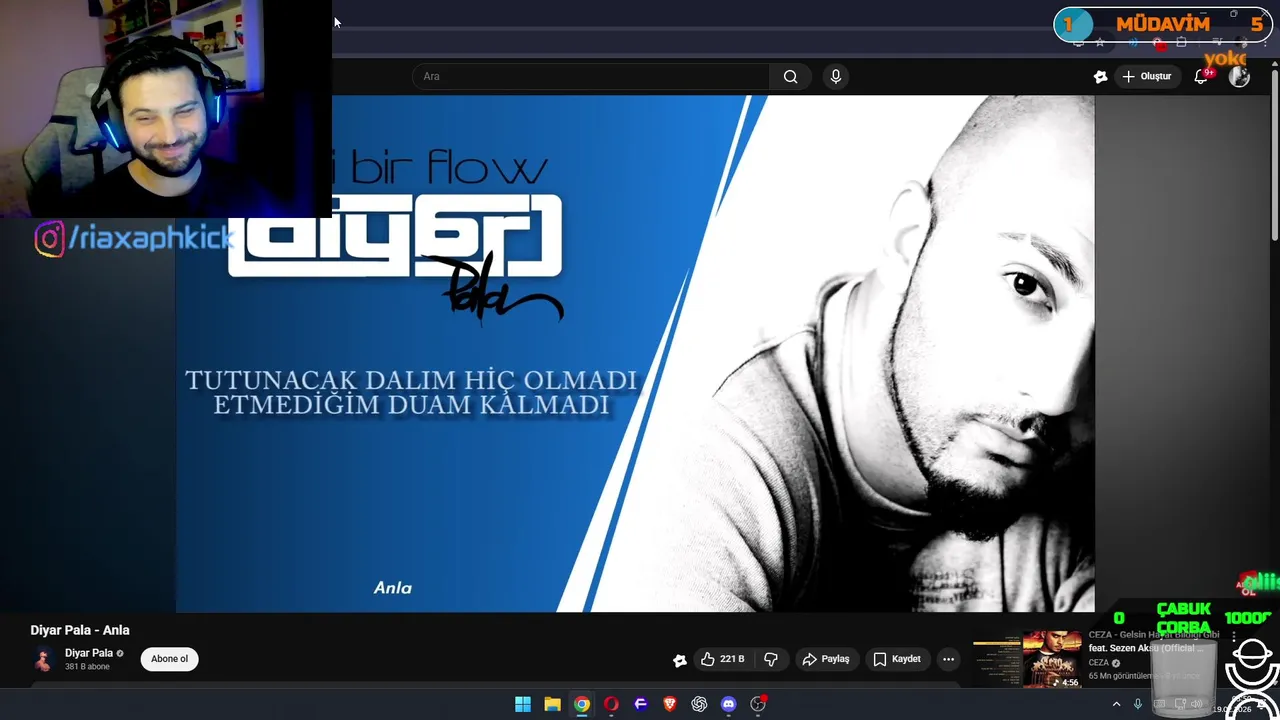
Task: Open Discord from the taskbar
Action: [729, 704]
